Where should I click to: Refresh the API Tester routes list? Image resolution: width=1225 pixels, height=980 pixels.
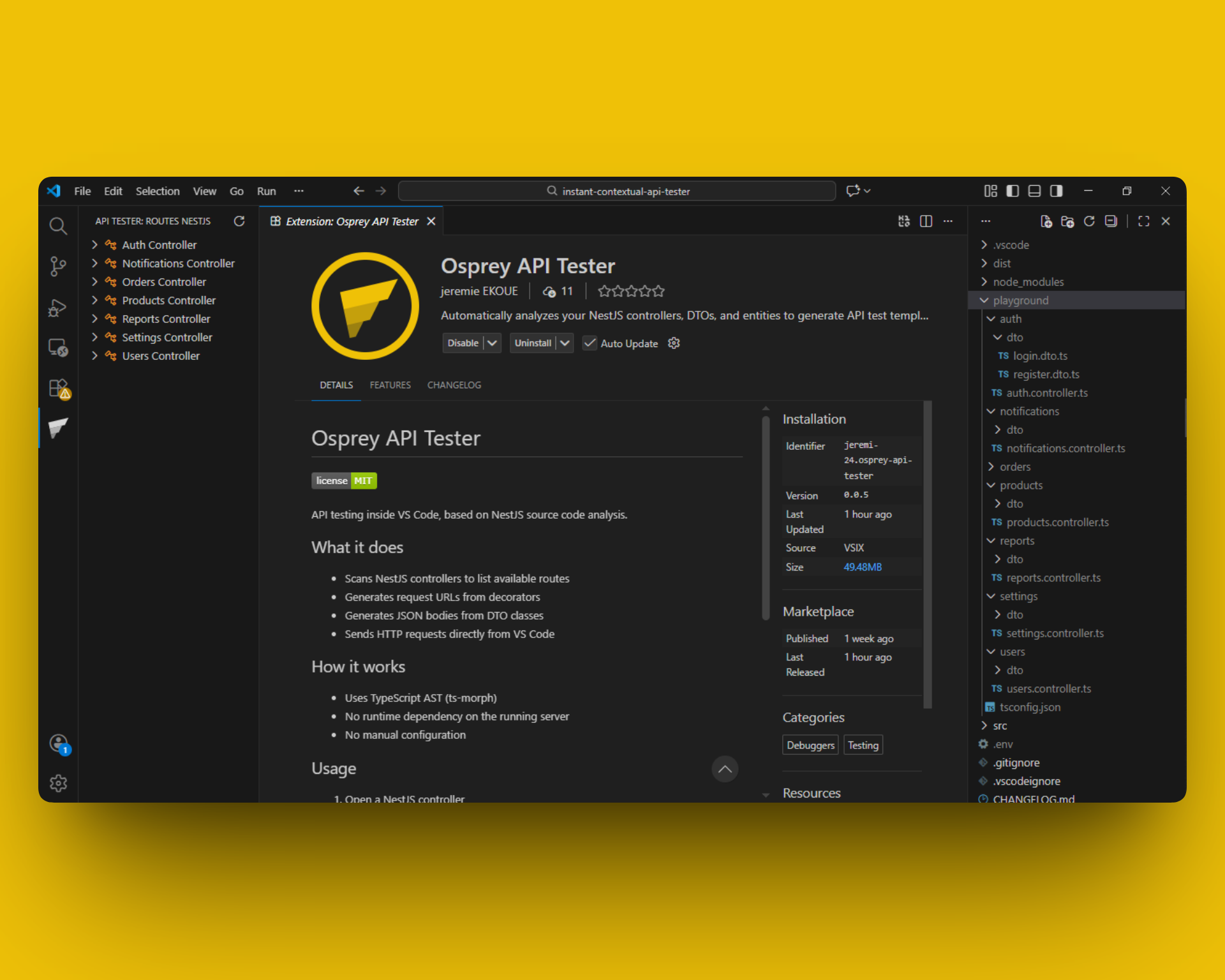(x=239, y=221)
